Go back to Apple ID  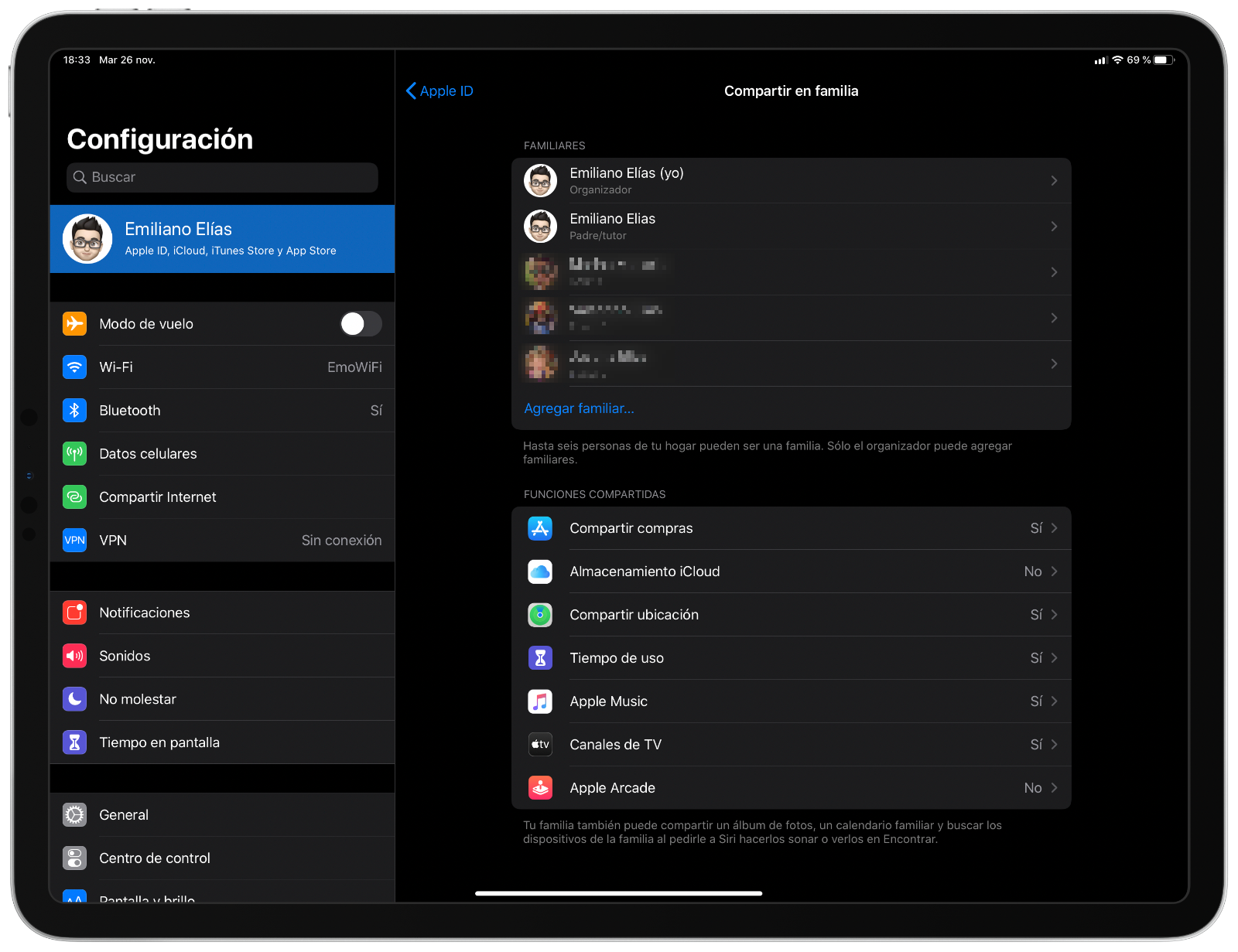click(439, 90)
